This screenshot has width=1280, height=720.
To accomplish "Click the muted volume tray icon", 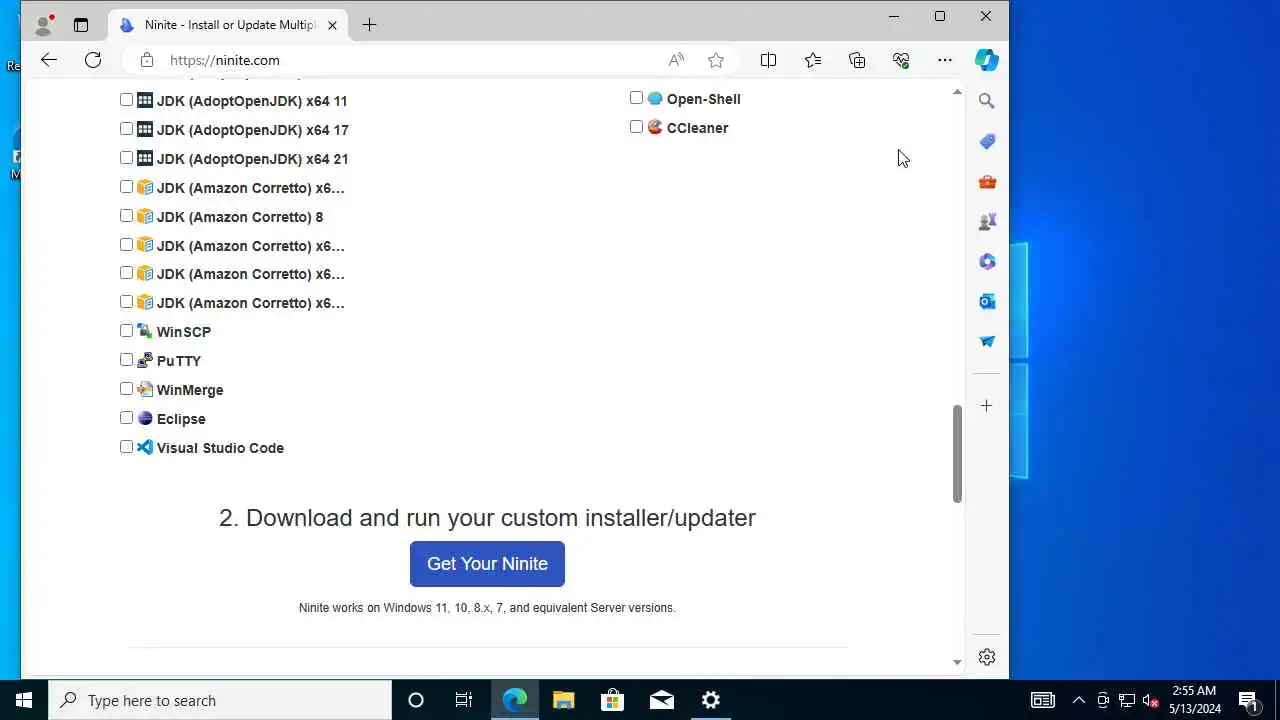I will pos(1151,700).
